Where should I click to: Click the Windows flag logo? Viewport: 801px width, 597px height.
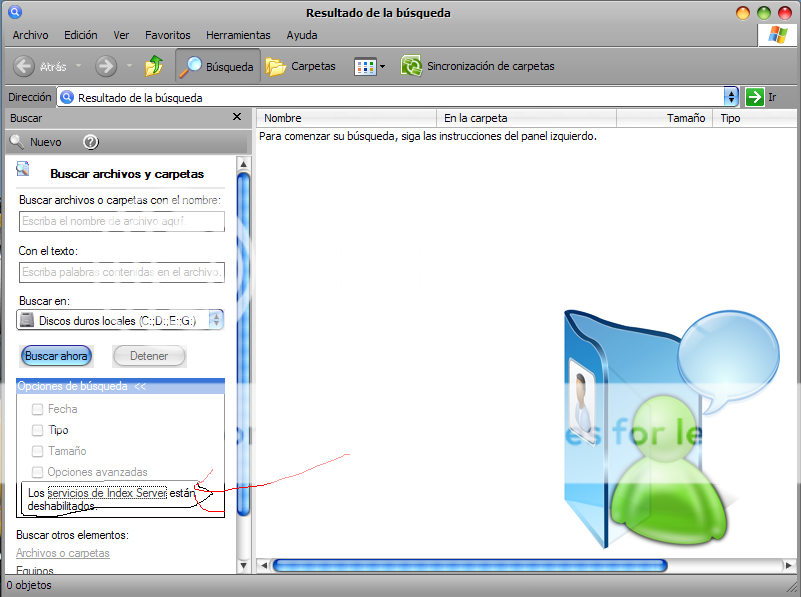(x=778, y=35)
